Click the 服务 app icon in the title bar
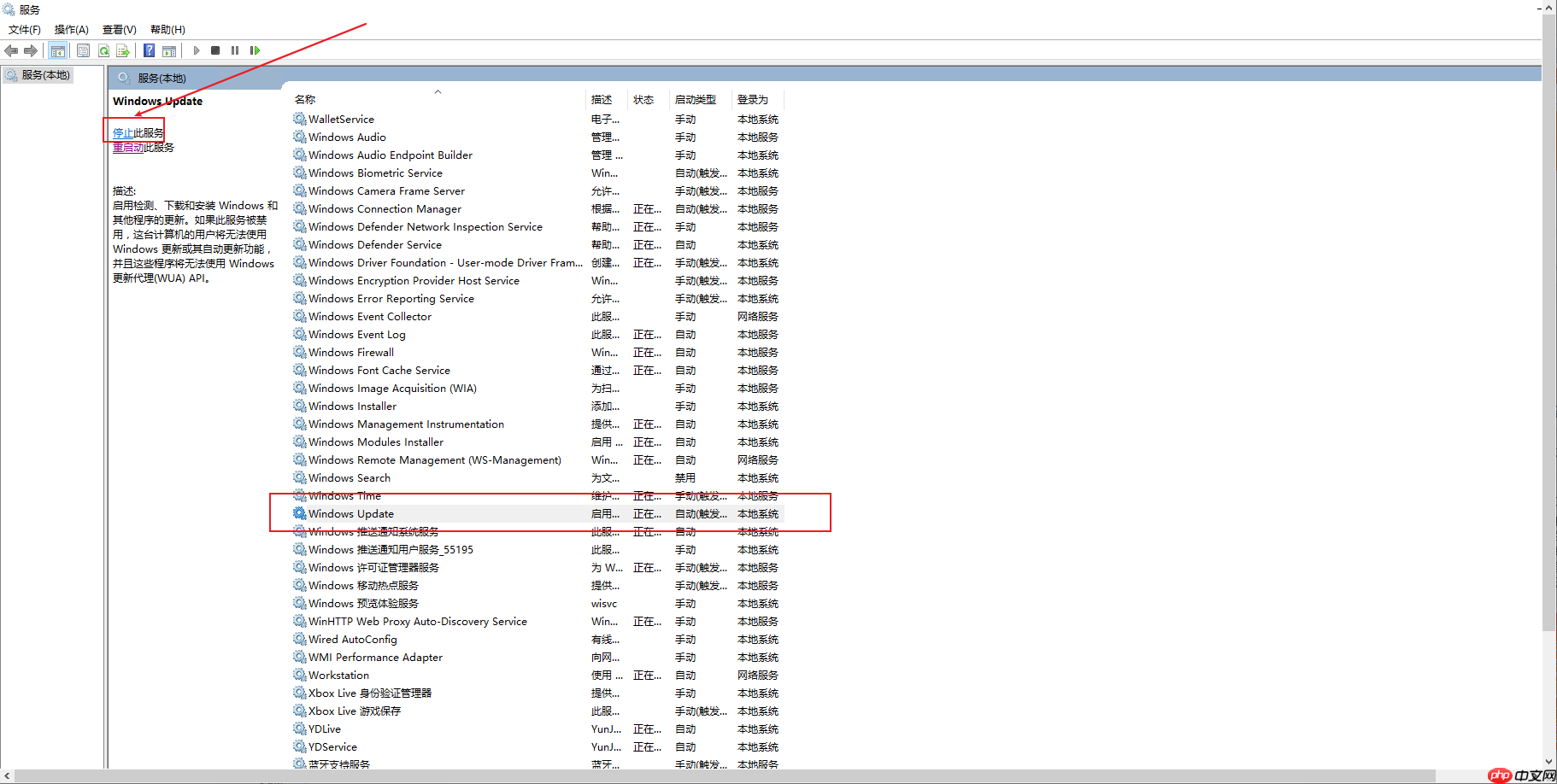 (9, 9)
